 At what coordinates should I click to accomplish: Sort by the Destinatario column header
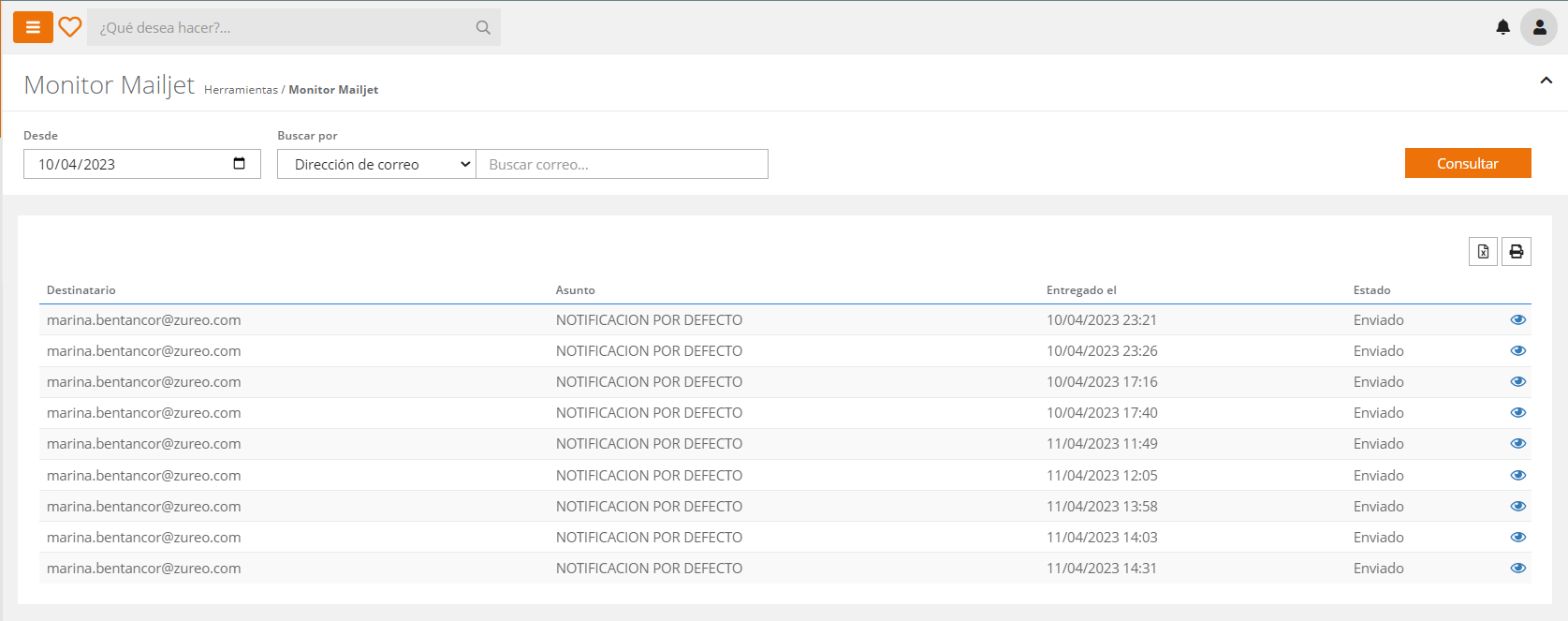pos(81,290)
